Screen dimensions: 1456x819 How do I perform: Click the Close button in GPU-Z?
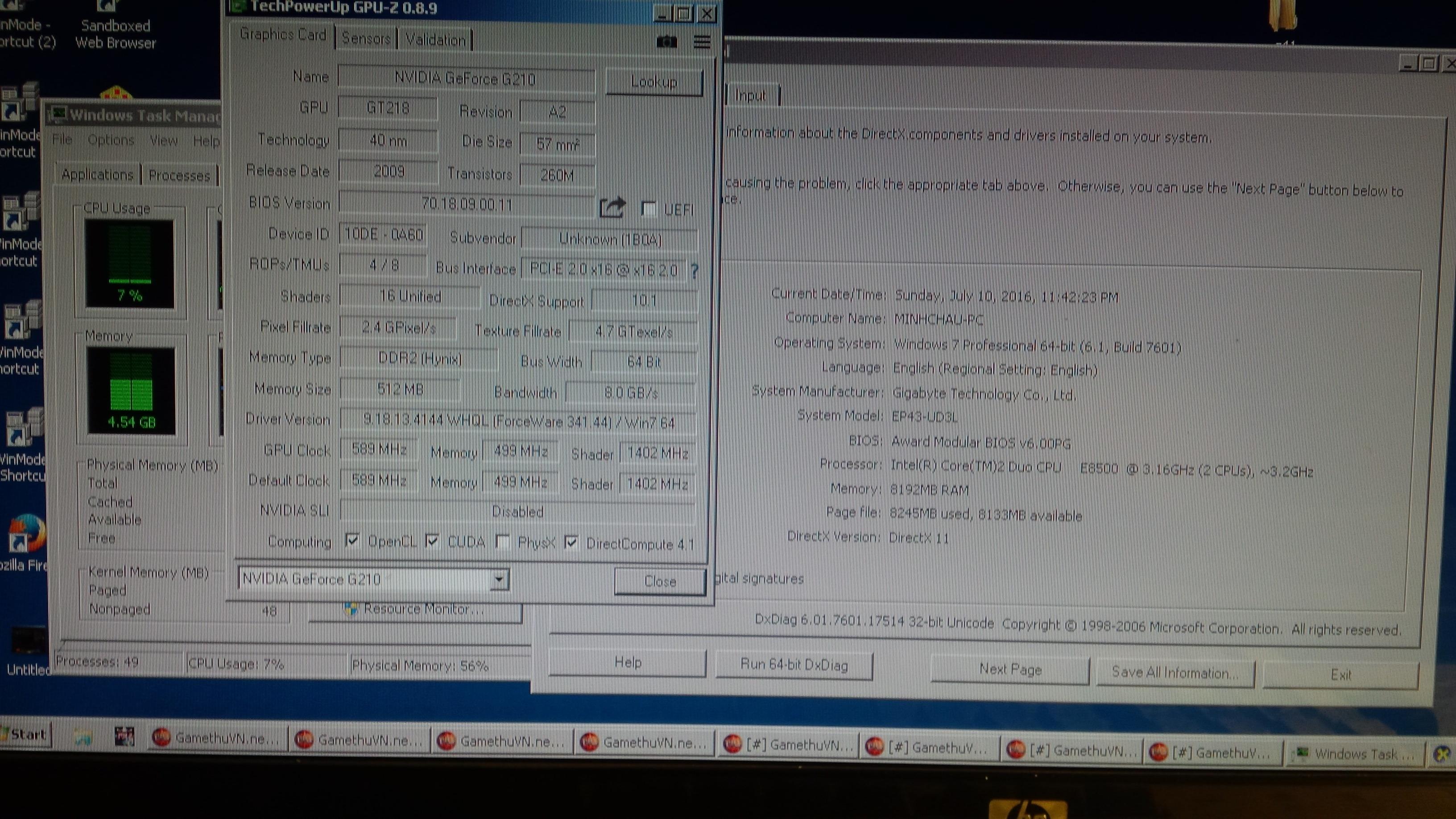(660, 581)
